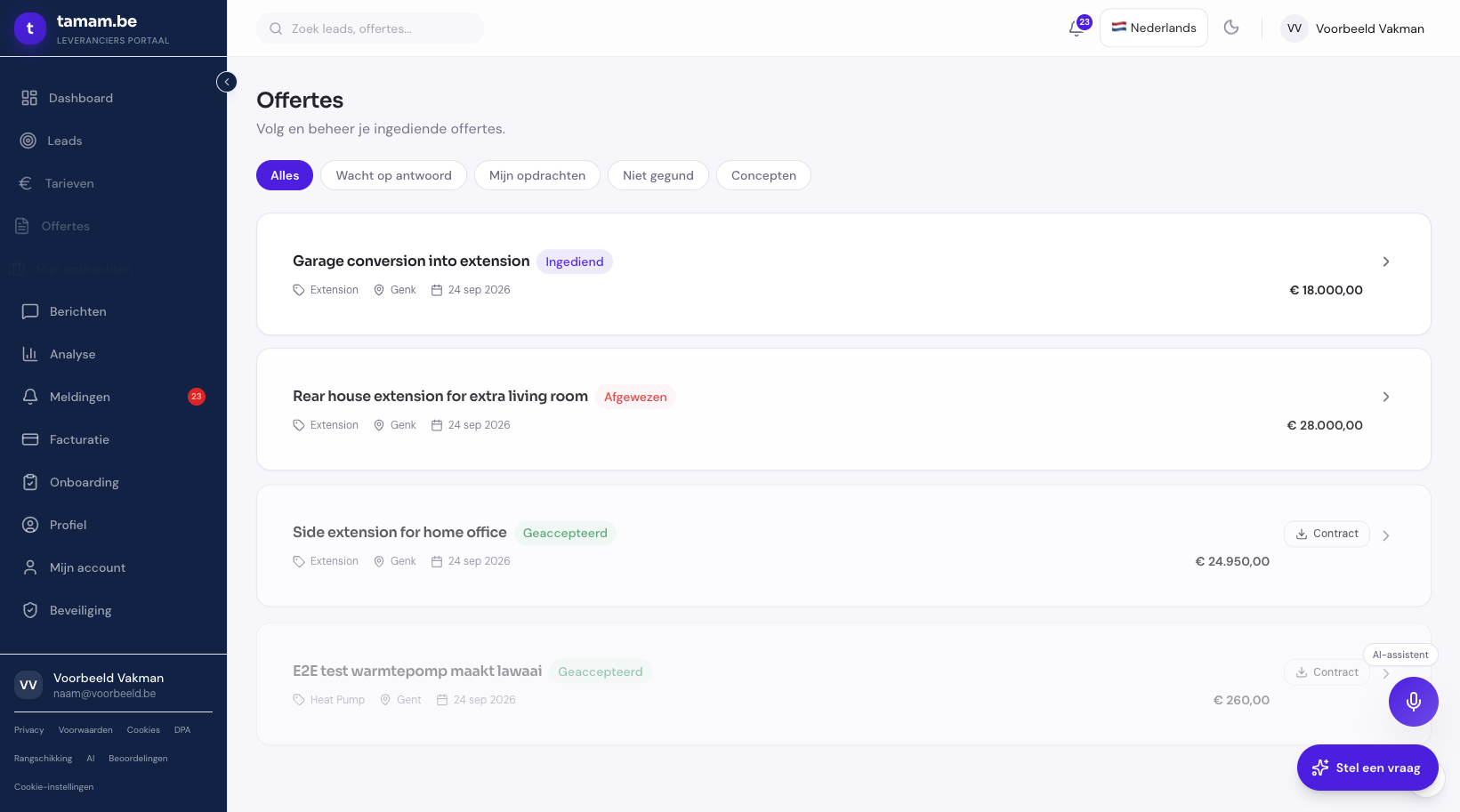This screenshot has width=1460, height=812.
Task: Show the Concepten tab
Action: 763,175
